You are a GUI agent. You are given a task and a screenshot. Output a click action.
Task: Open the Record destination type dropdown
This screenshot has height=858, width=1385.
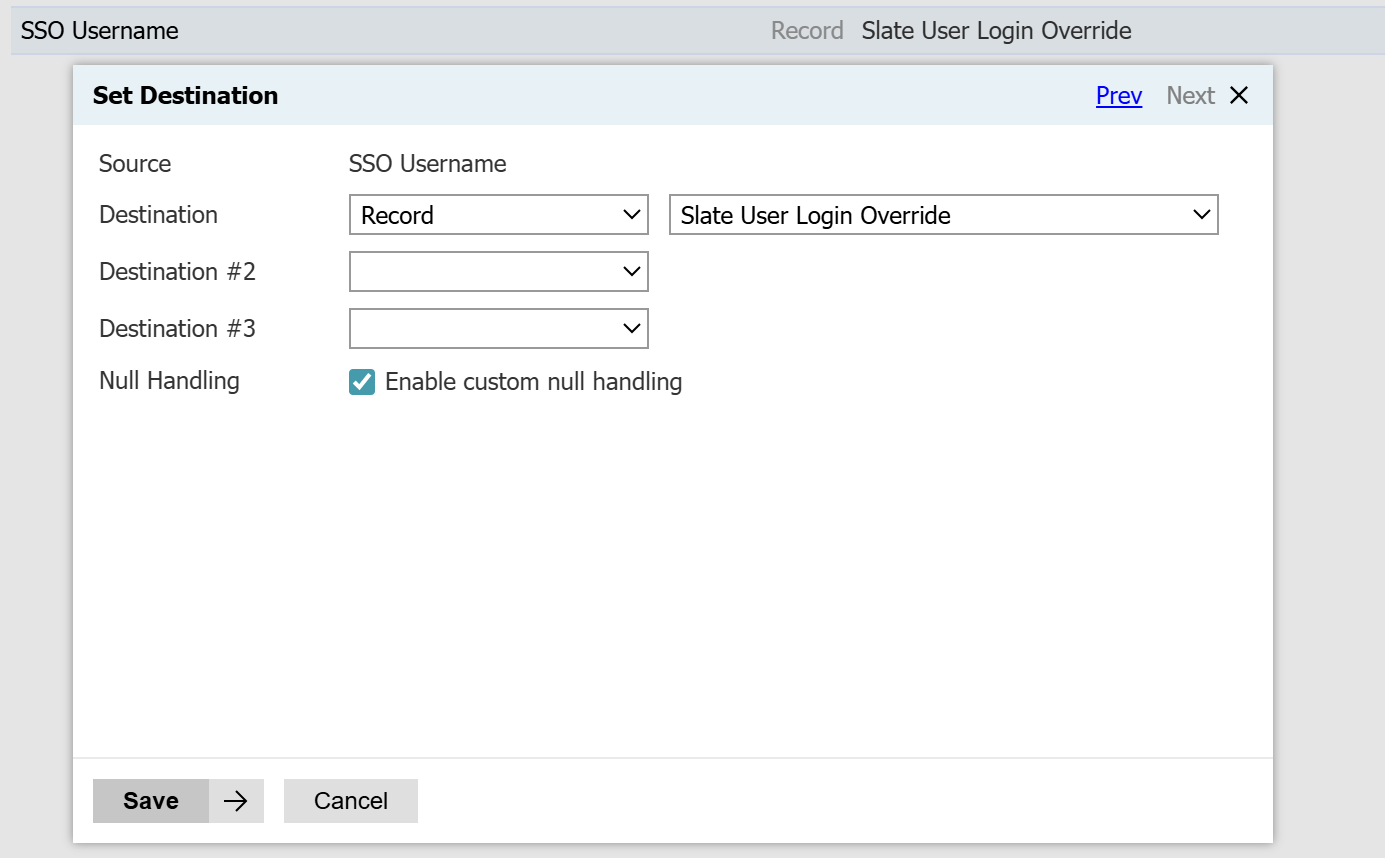click(x=498, y=215)
